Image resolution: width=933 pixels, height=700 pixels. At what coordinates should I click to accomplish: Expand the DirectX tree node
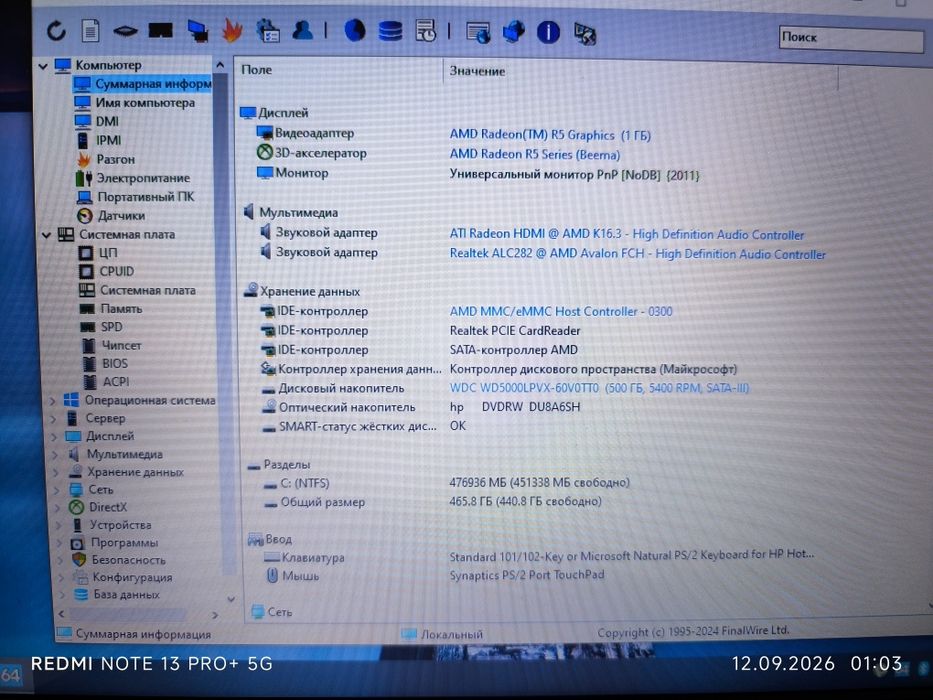58,508
